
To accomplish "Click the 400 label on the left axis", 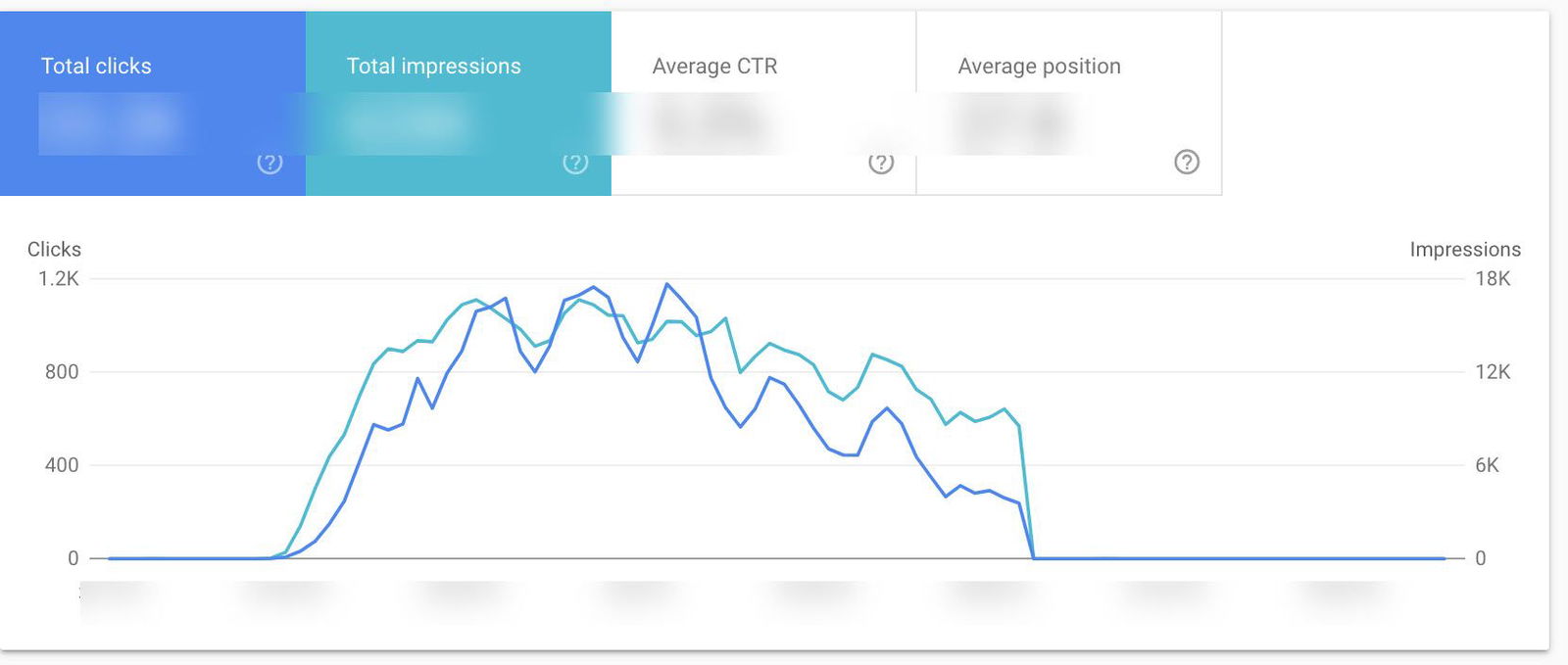I will pos(62,465).
